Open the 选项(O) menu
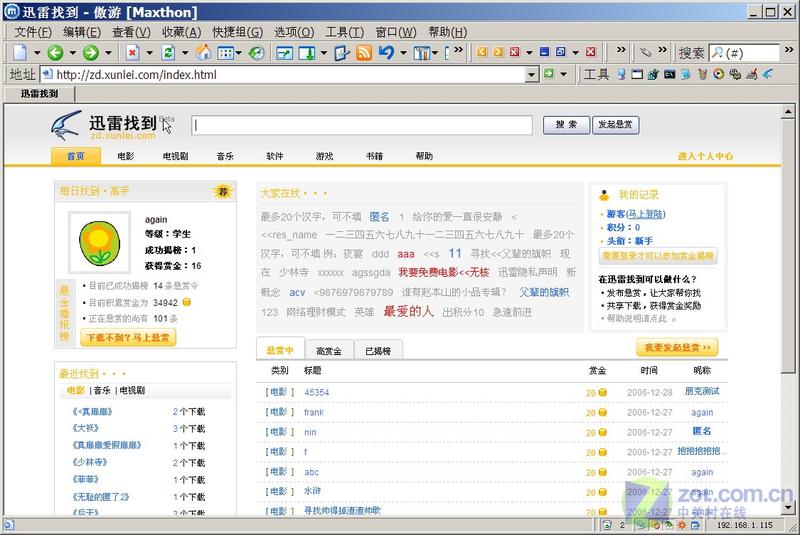 click(294, 32)
